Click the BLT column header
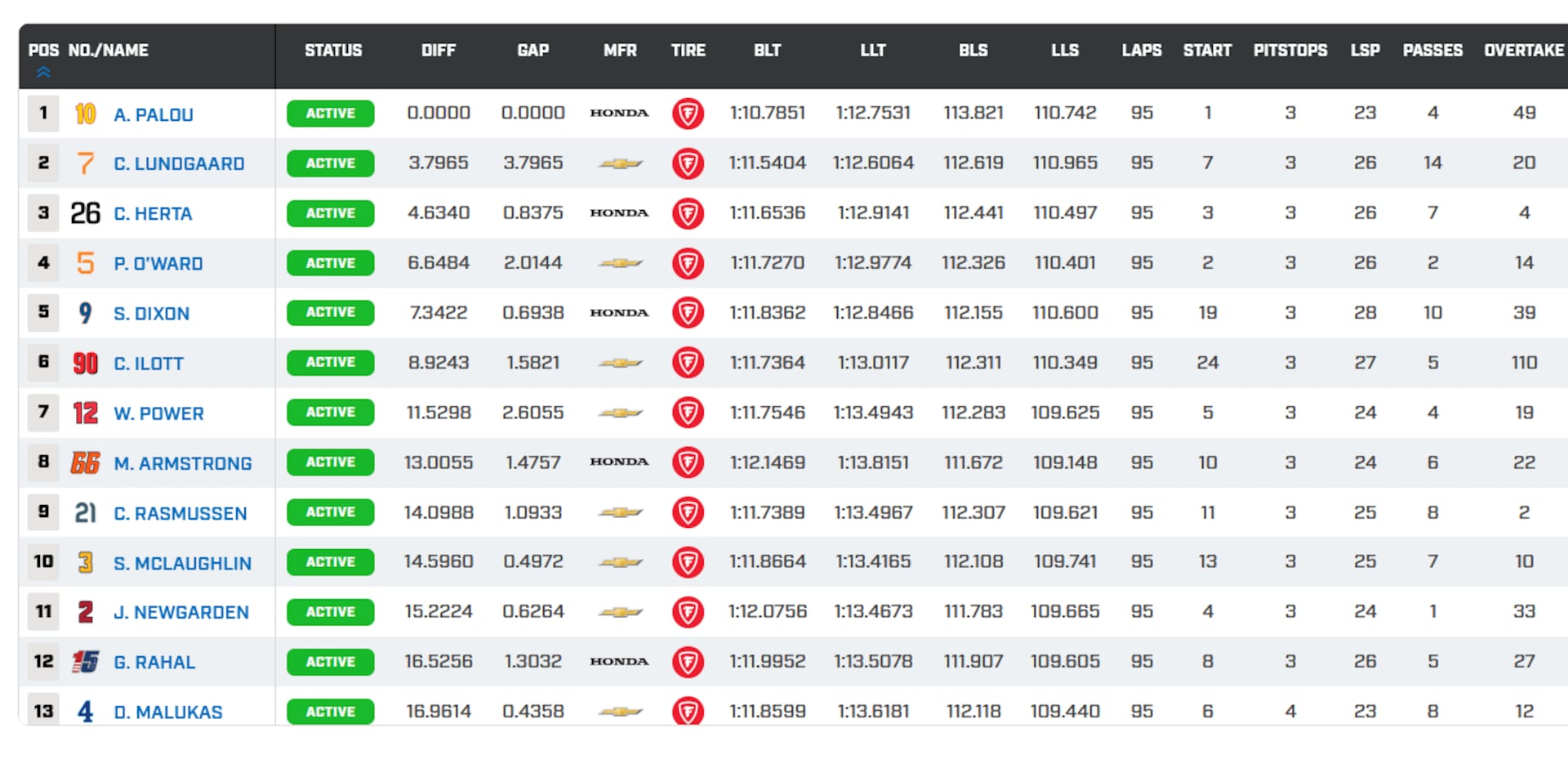Screen dimensions: 1568x764 (767, 51)
